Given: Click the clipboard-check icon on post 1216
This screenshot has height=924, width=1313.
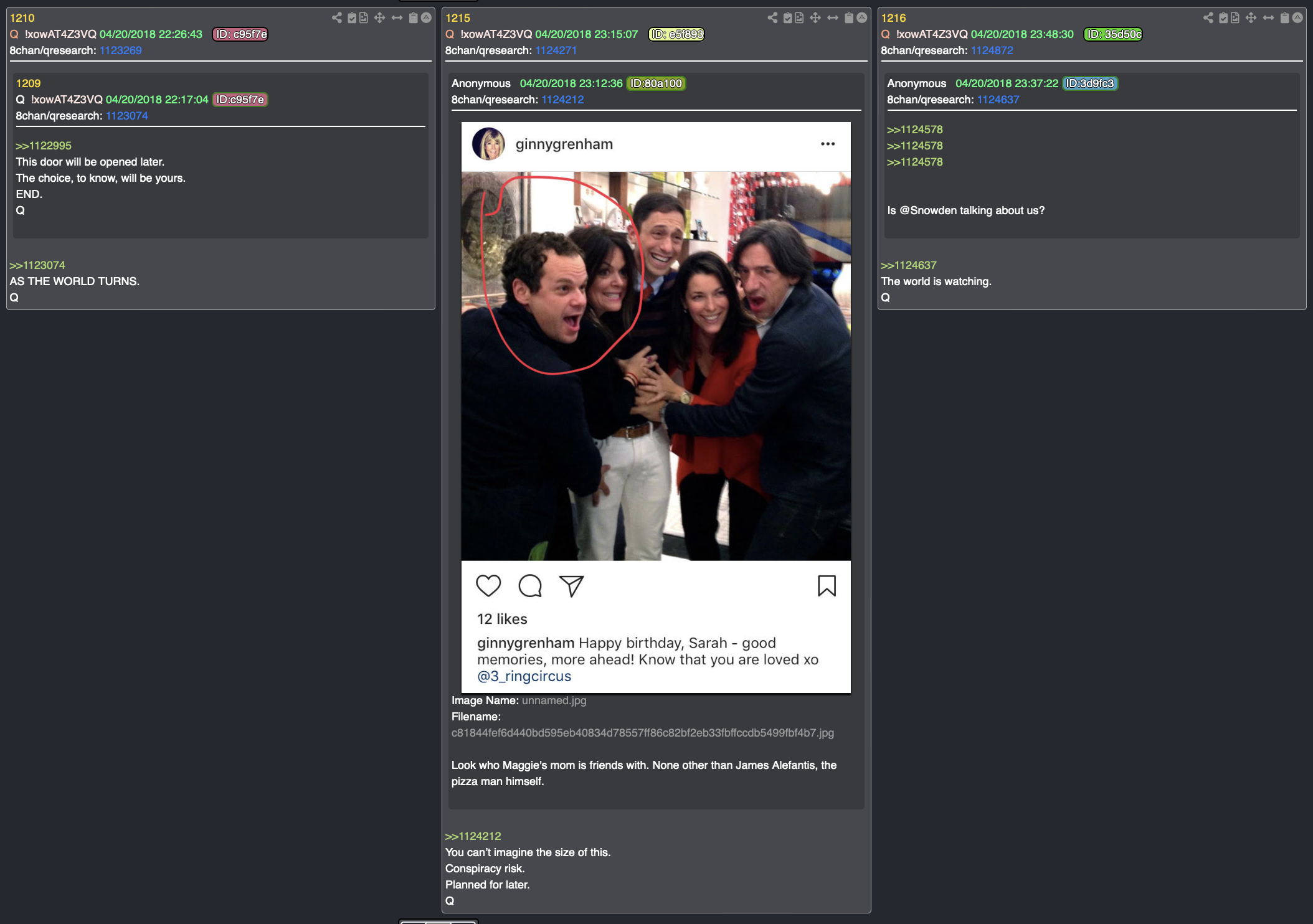Looking at the screenshot, I should pyautogui.click(x=1223, y=17).
